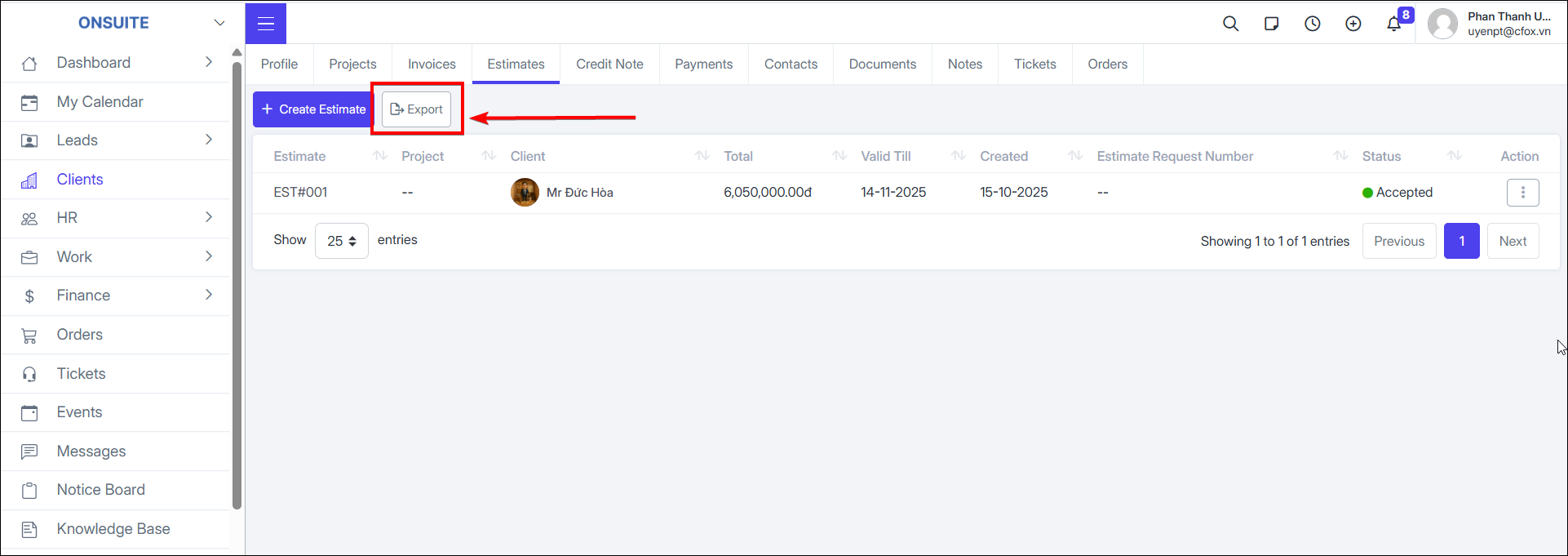Click the Dashboard home icon
Image resolution: width=1568 pixels, height=556 pixels.
pyautogui.click(x=29, y=63)
